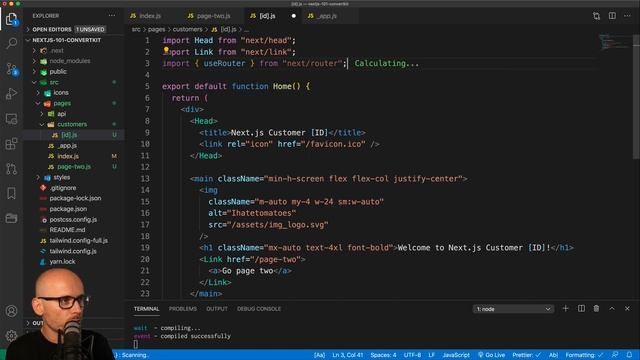Click the feedback icon in status bar
Viewport: 640px width, 360px height.
coord(615,355)
